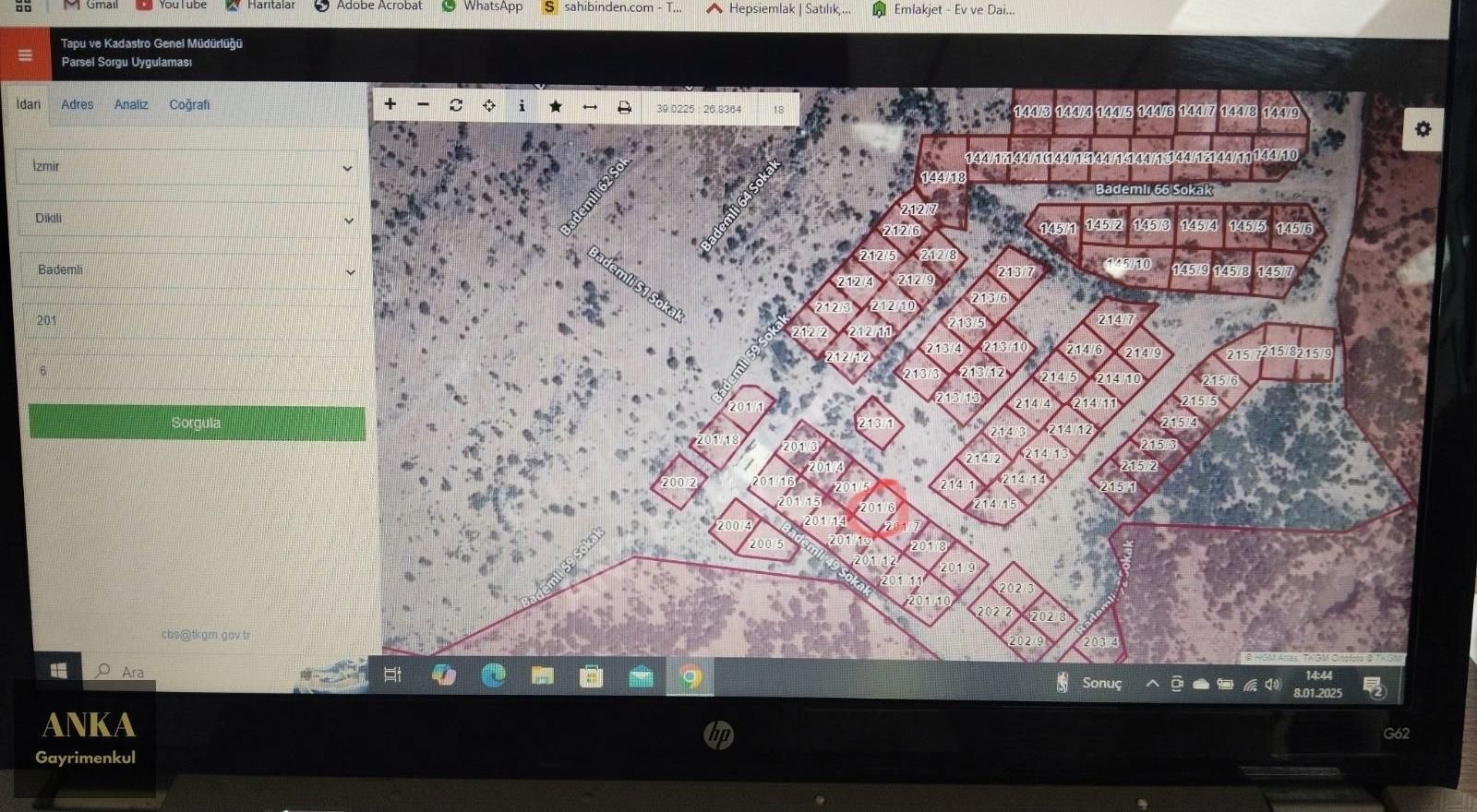Open the Dikili district dropdown
The height and width of the screenshot is (812, 1477).
pos(191,219)
